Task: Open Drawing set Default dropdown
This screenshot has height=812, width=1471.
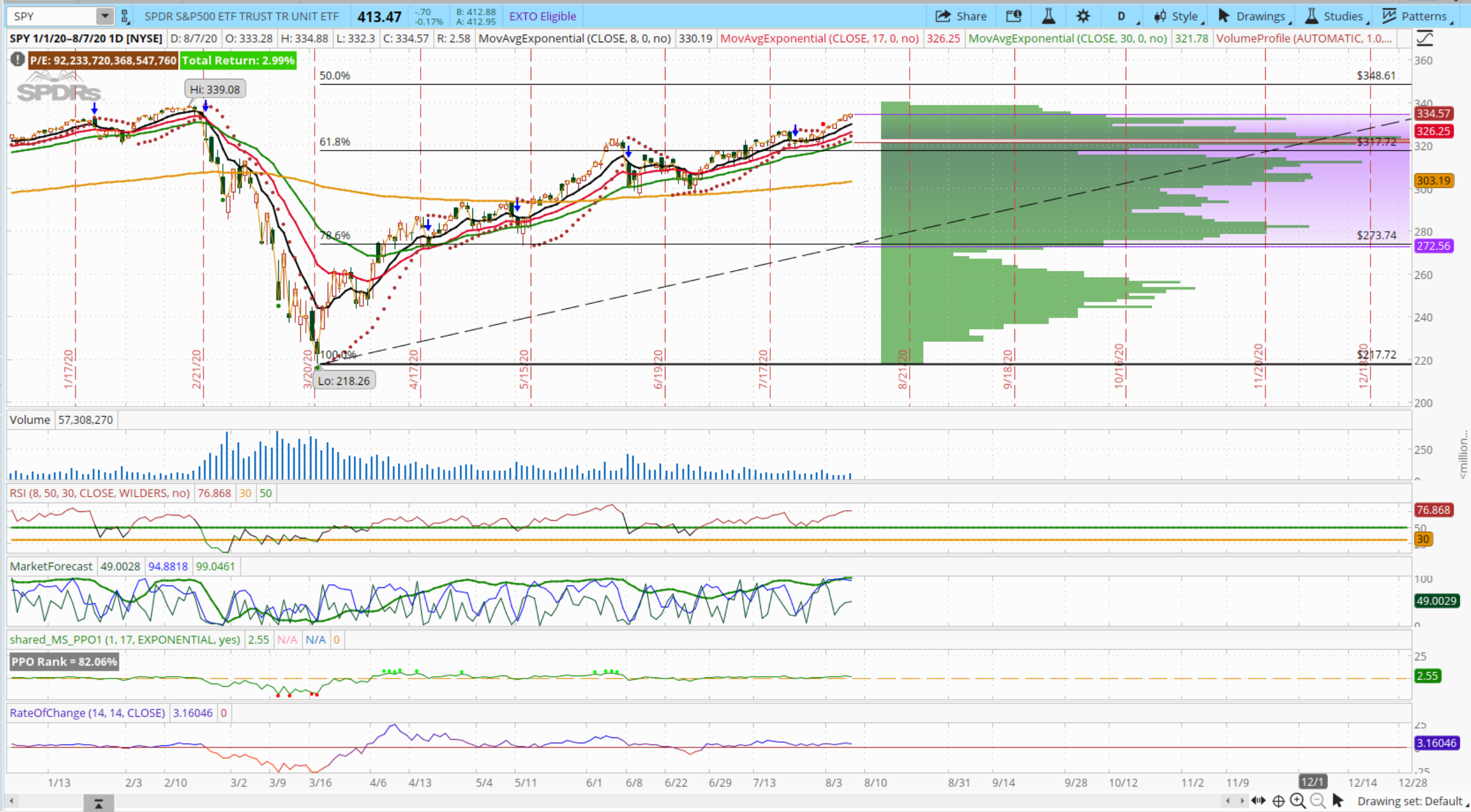Action: click(x=1410, y=801)
